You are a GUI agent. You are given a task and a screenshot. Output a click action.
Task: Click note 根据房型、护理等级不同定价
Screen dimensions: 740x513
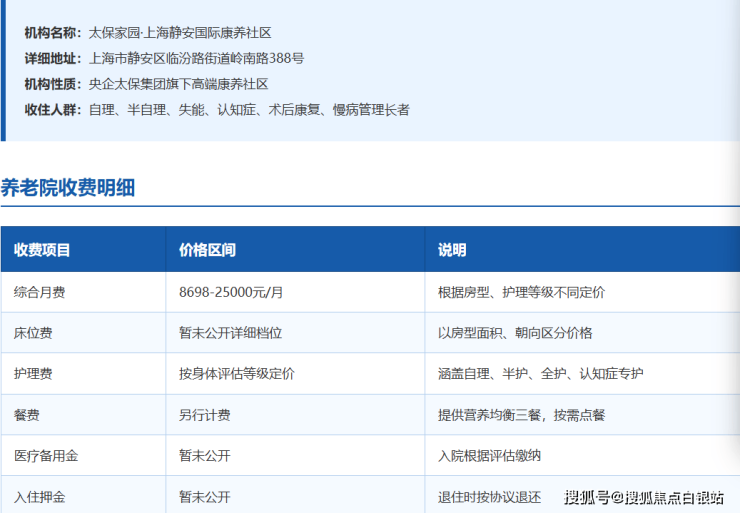(x=521, y=292)
